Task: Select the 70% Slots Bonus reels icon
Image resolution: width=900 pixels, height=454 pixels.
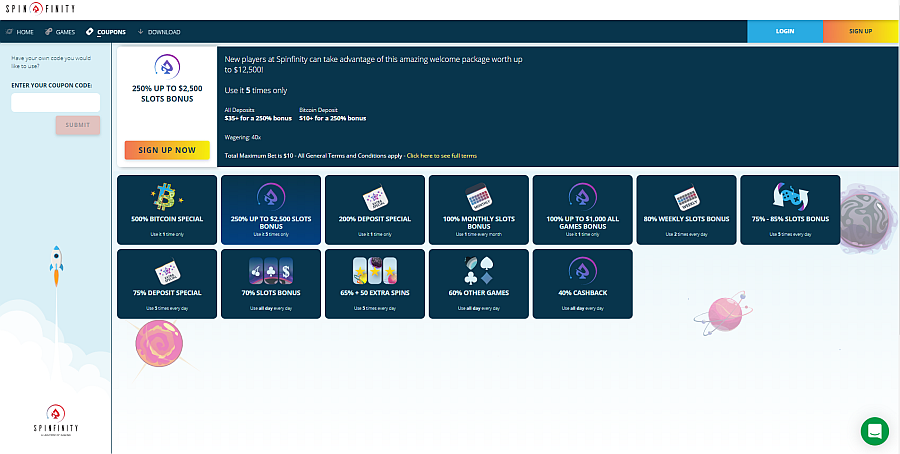Action: click(271, 271)
